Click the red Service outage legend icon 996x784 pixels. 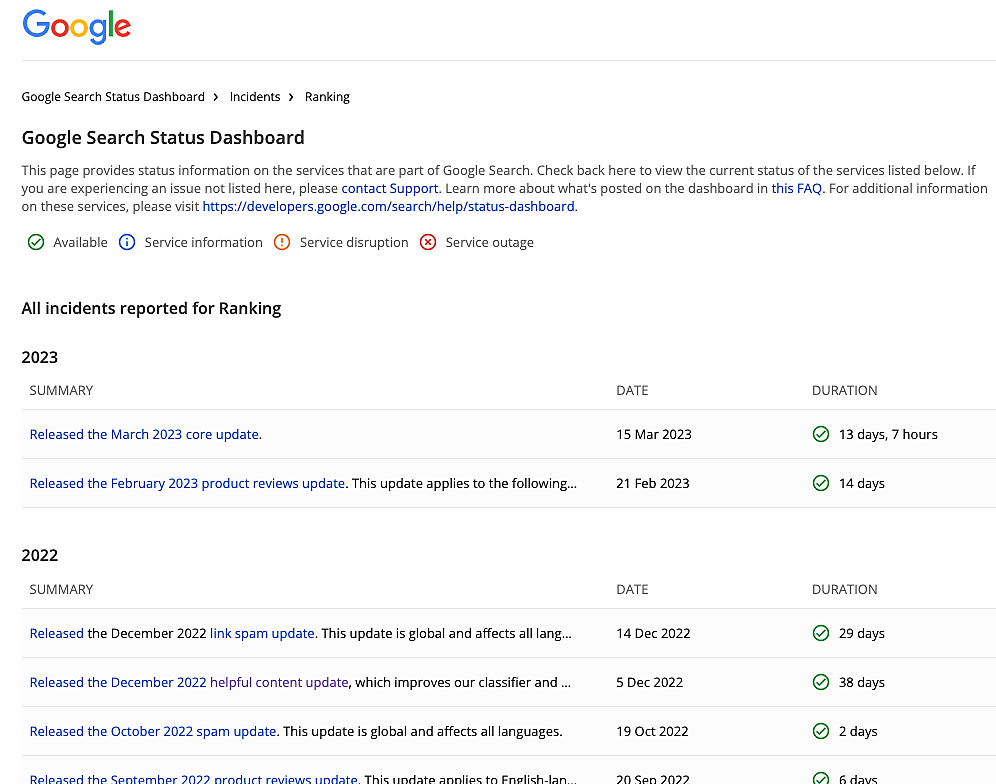tap(428, 242)
